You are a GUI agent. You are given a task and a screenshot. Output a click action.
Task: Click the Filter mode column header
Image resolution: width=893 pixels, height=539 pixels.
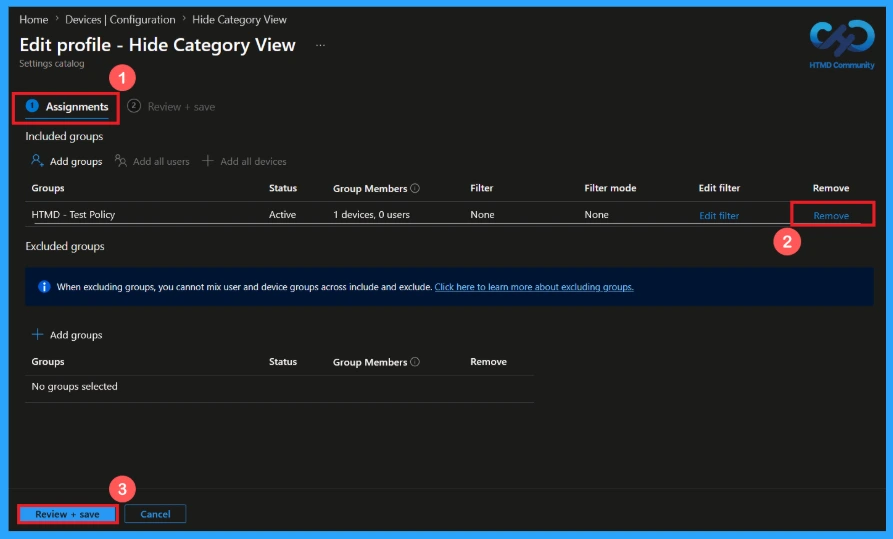click(x=610, y=188)
